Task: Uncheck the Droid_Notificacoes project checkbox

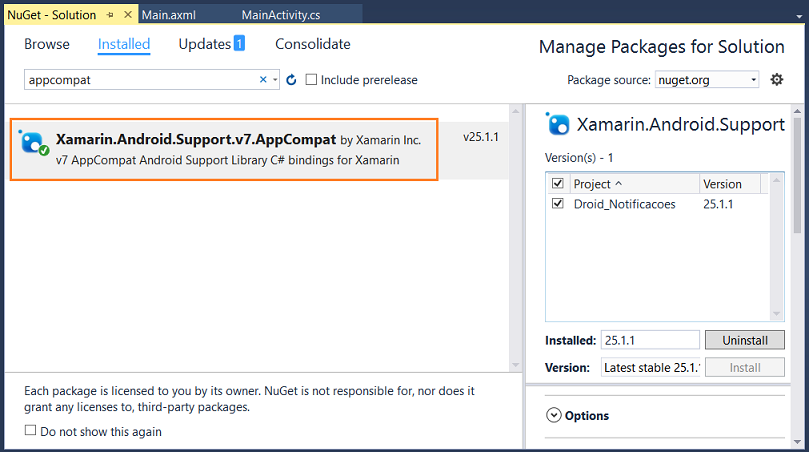Action: [x=557, y=203]
